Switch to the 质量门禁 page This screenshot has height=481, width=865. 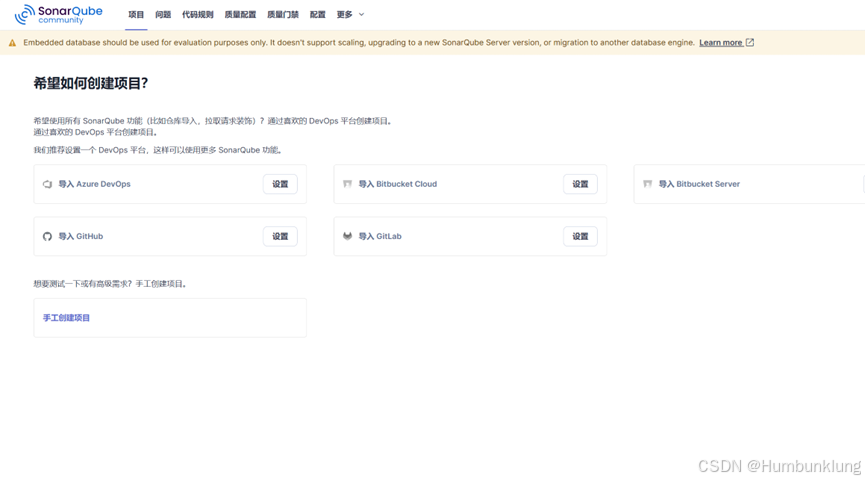tap(283, 15)
